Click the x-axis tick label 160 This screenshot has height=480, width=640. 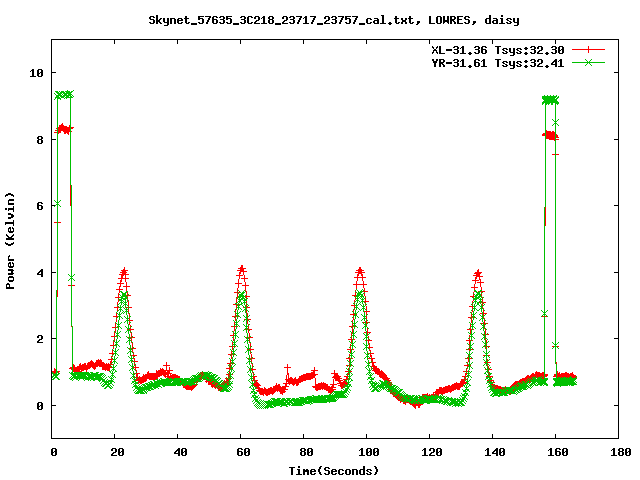(558, 452)
